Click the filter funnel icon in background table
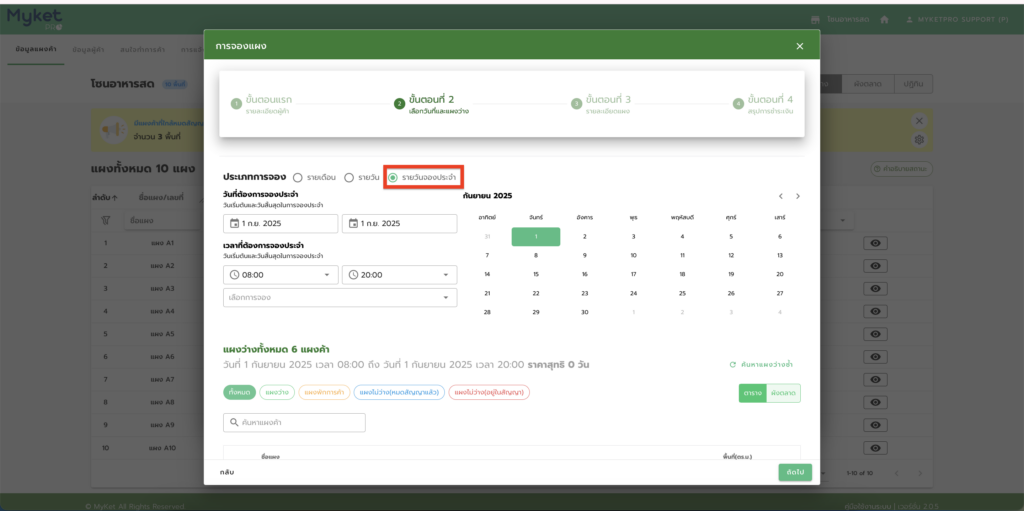 [x=105, y=221]
